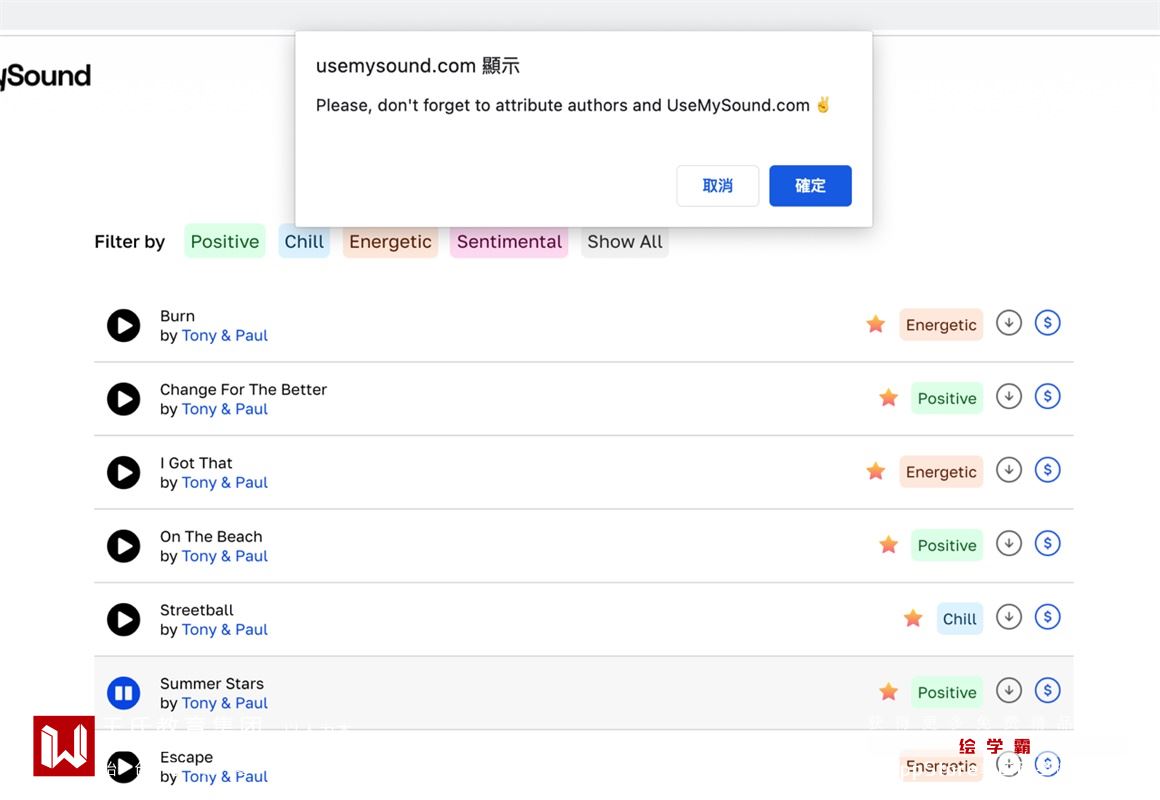Click dollar icon for Burn track
This screenshot has width=1160, height=800.
(x=1047, y=323)
